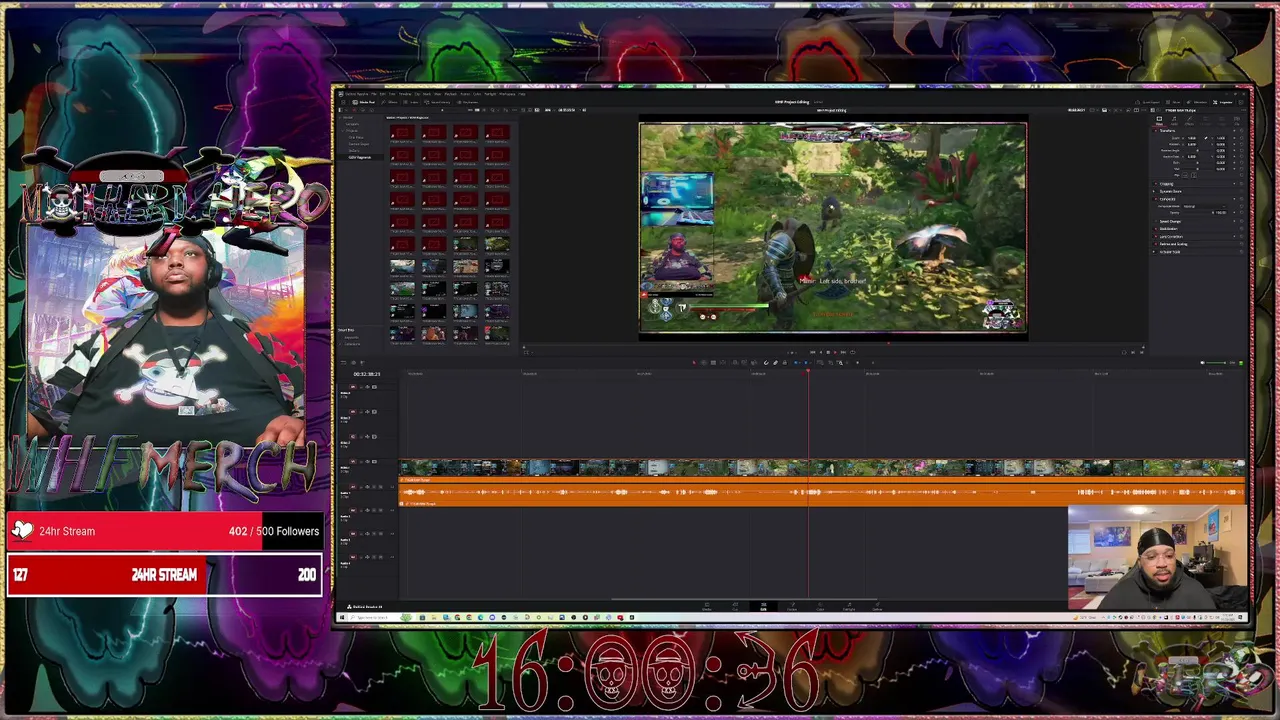Go to the Fairlight page
The width and height of the screenshot is (1280, 720).
(x=849, y=606)
